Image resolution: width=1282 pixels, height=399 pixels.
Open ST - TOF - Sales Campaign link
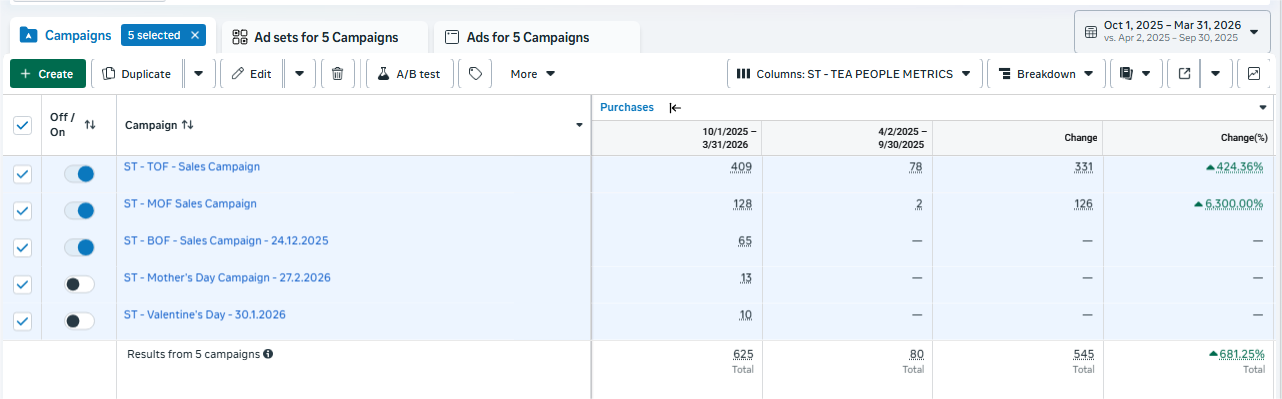pos(192,167)
